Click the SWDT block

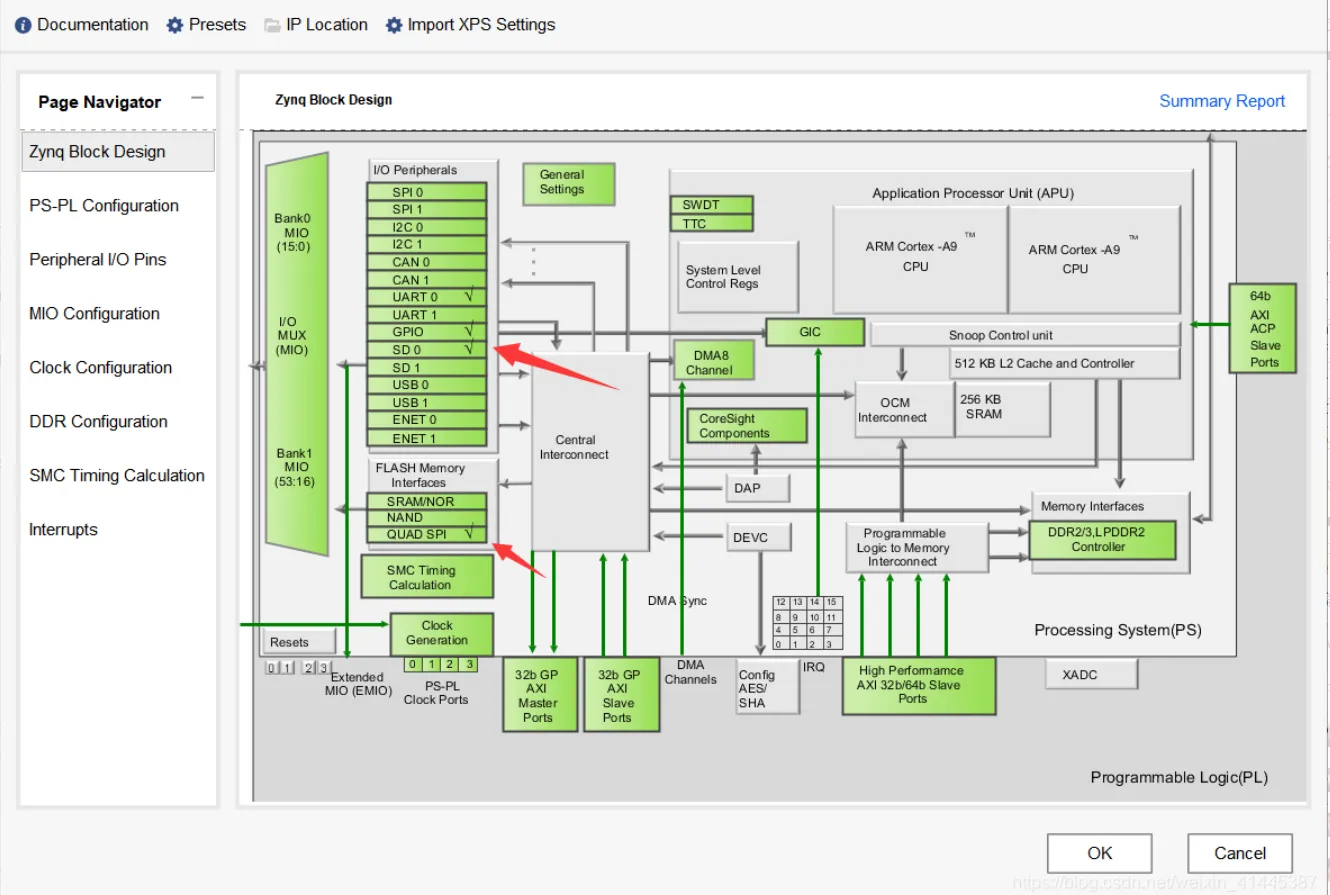711,205
